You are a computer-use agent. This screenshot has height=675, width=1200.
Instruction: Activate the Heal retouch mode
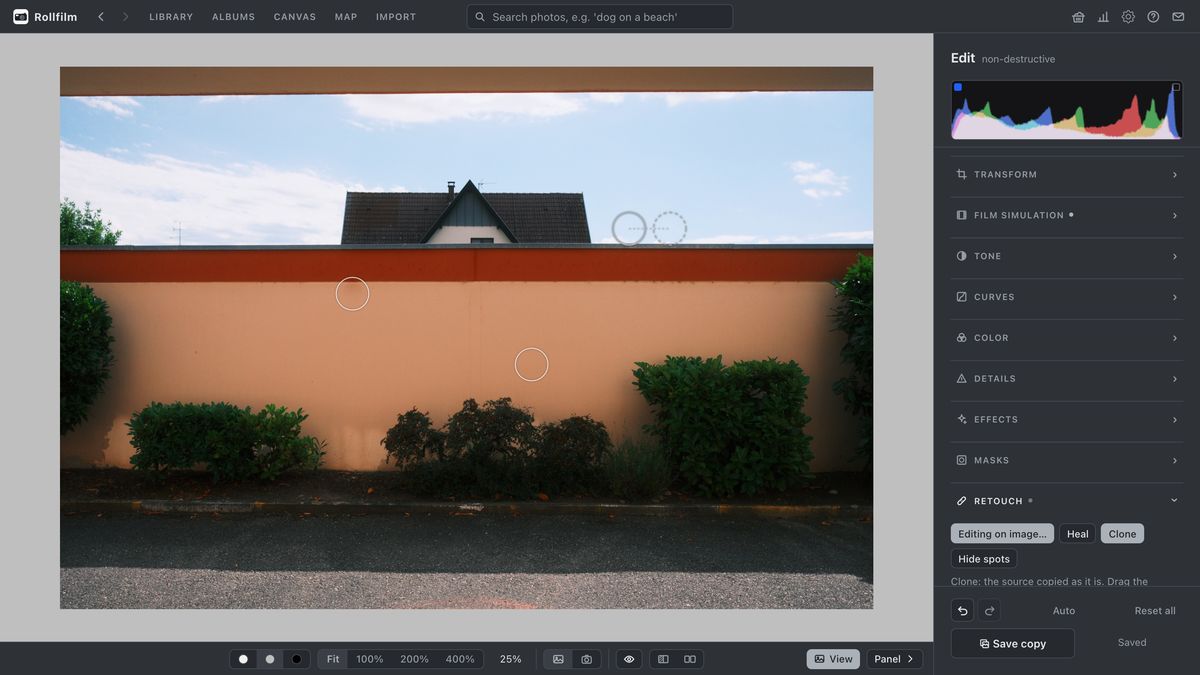click(1077, 534)
